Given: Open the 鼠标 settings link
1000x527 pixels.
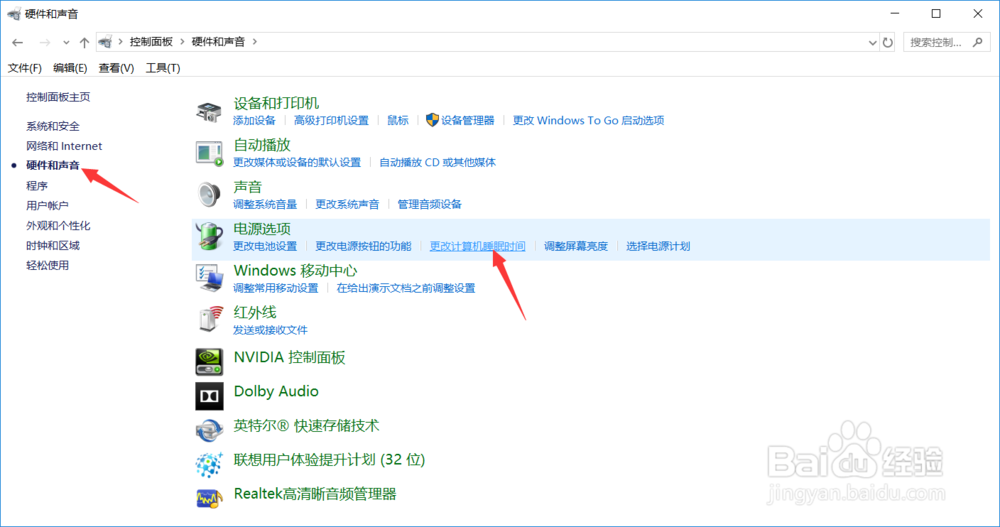Looking at the screenshot, I should coord(398,121).
